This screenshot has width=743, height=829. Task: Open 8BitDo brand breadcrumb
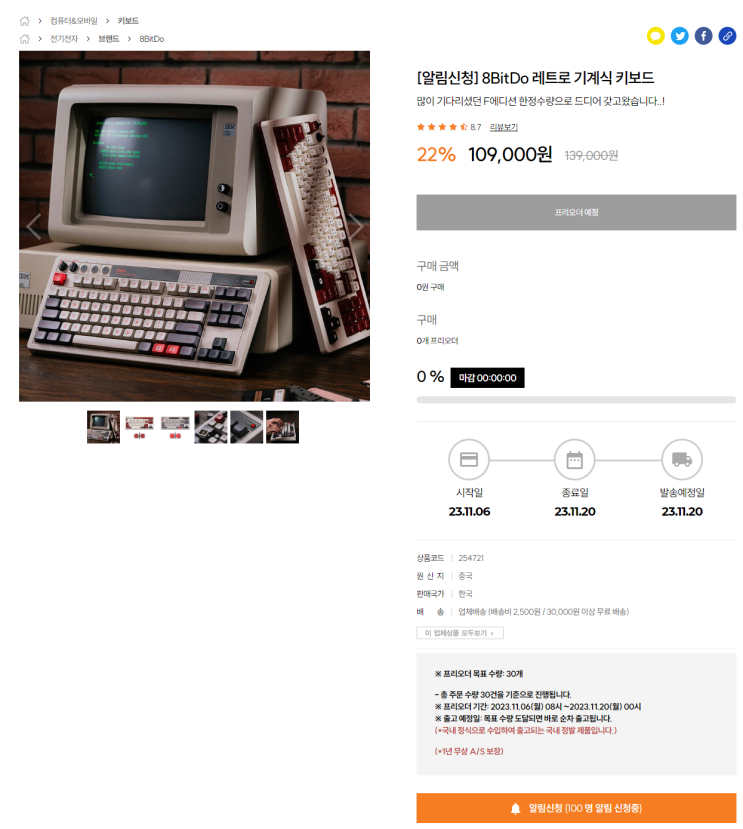[152, 39]
